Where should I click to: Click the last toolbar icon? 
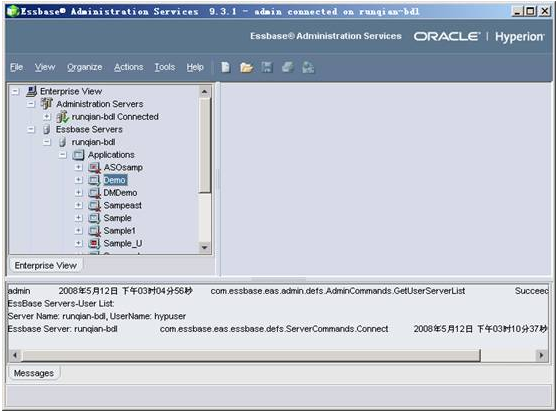tap(308, 67)
